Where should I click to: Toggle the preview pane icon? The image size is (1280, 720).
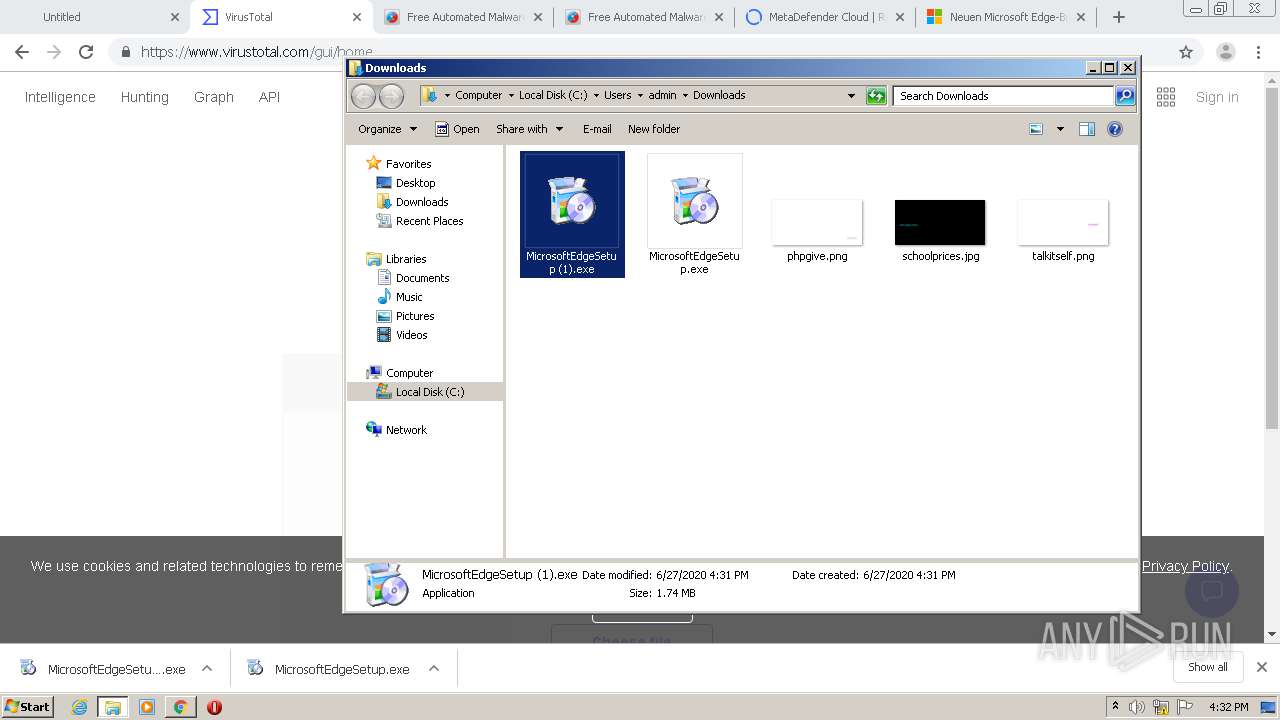coord(1087,129)
